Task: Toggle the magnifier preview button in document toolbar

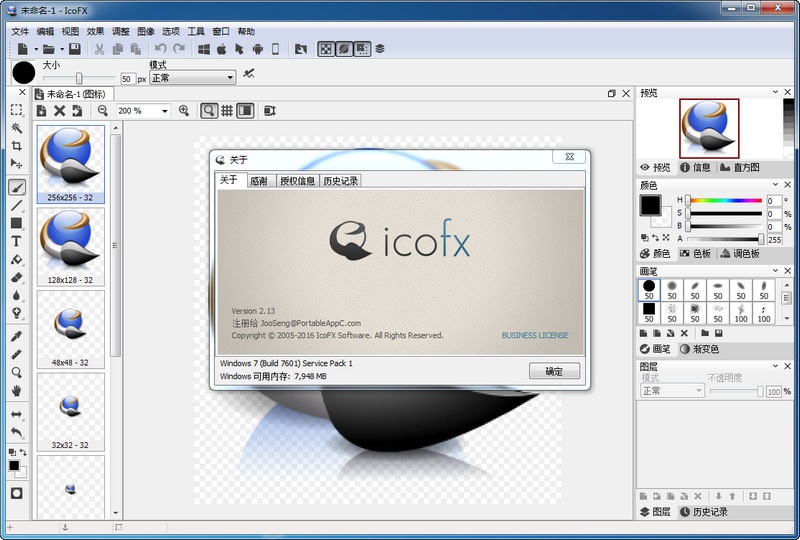Action: tap(209, 111)
